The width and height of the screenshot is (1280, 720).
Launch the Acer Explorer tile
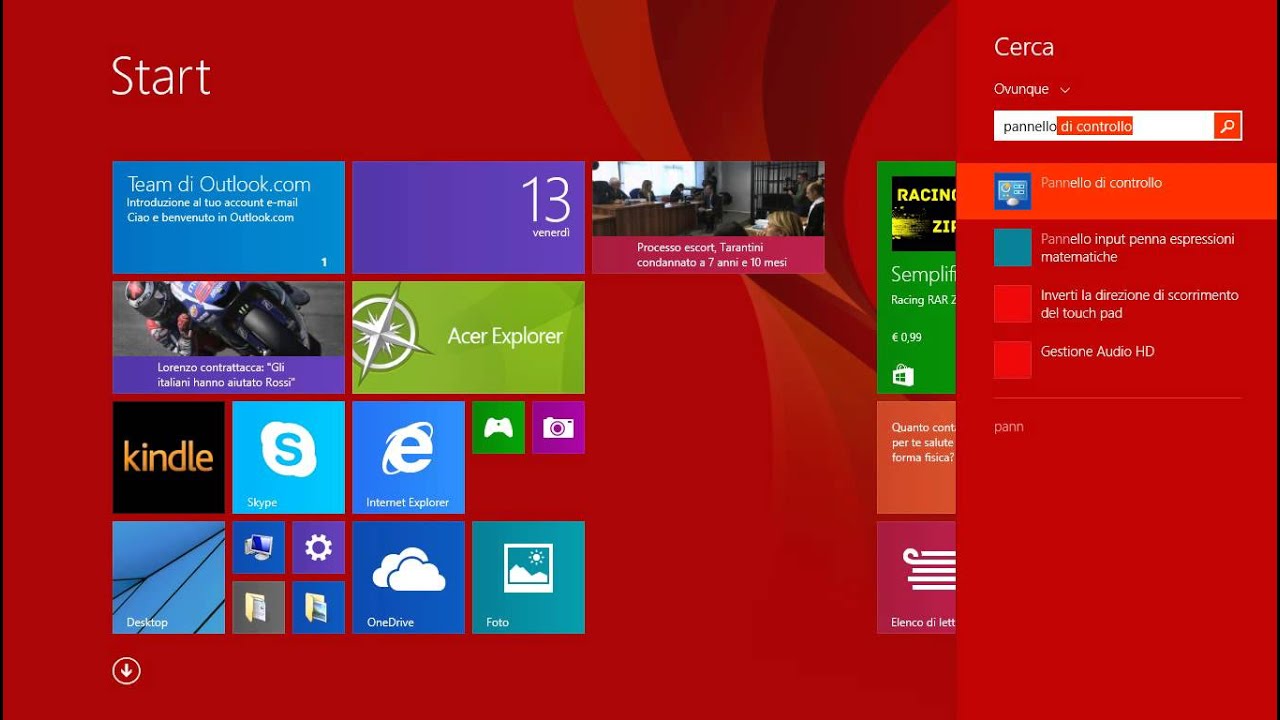point(468,337)
